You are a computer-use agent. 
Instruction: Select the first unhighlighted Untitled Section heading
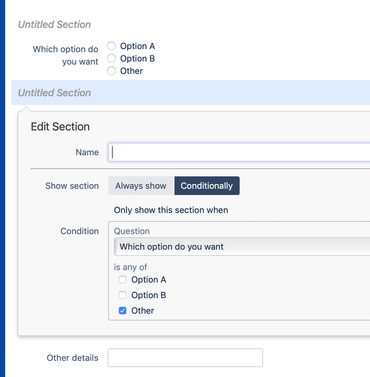(x=54, y=25)
